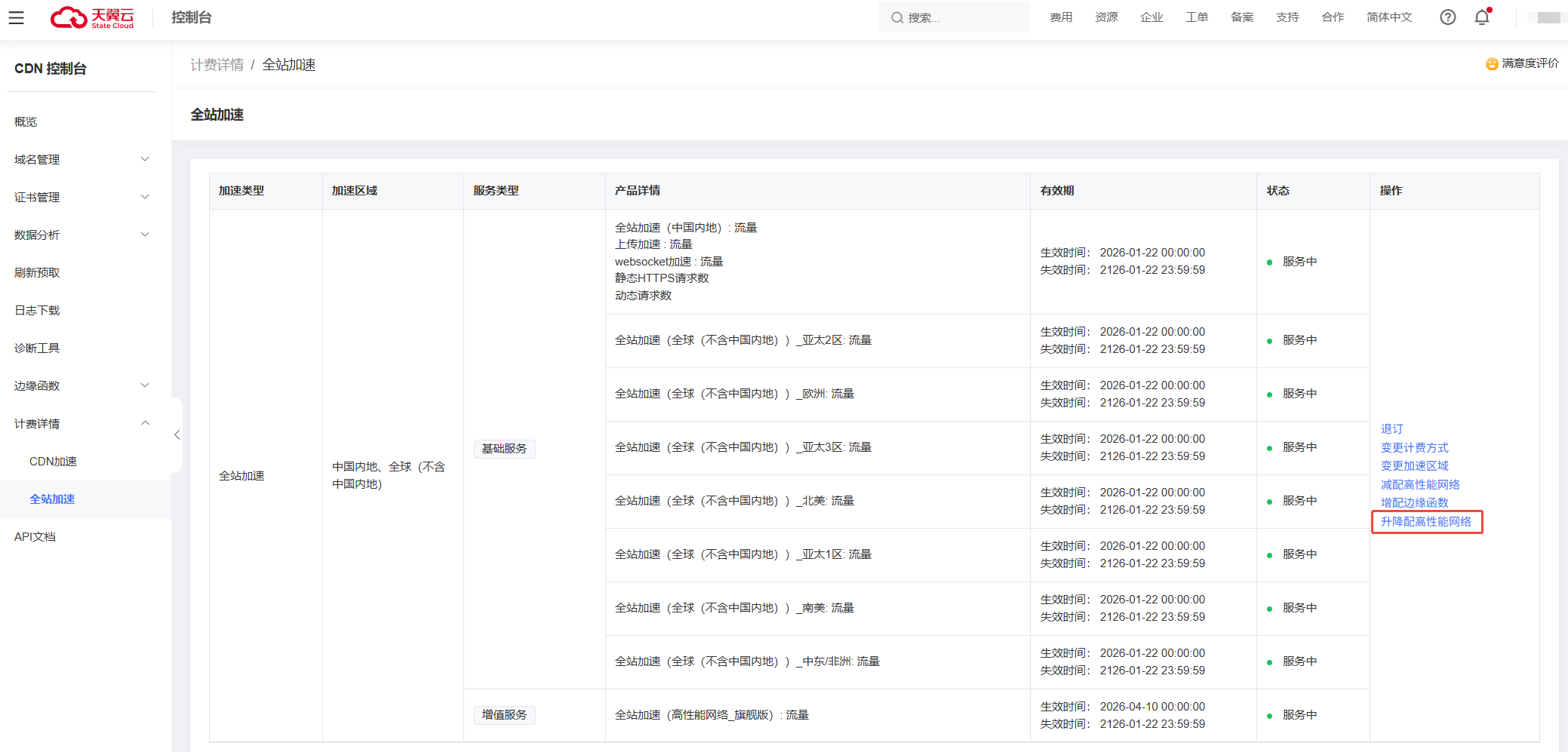This screenshot has width=1568, height=752.
Task: Expand the 证书管理 section
Action: [81, 198]
